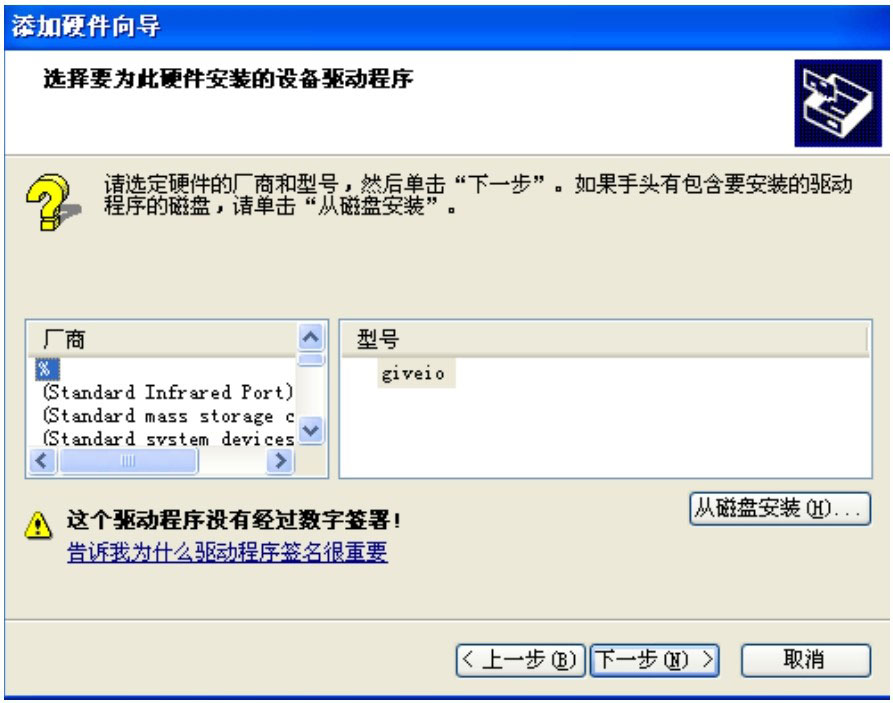Click the 型号 column header
The width and height of the screenshot is (893, 703).
pyautogui.click(x=605, y=340)
